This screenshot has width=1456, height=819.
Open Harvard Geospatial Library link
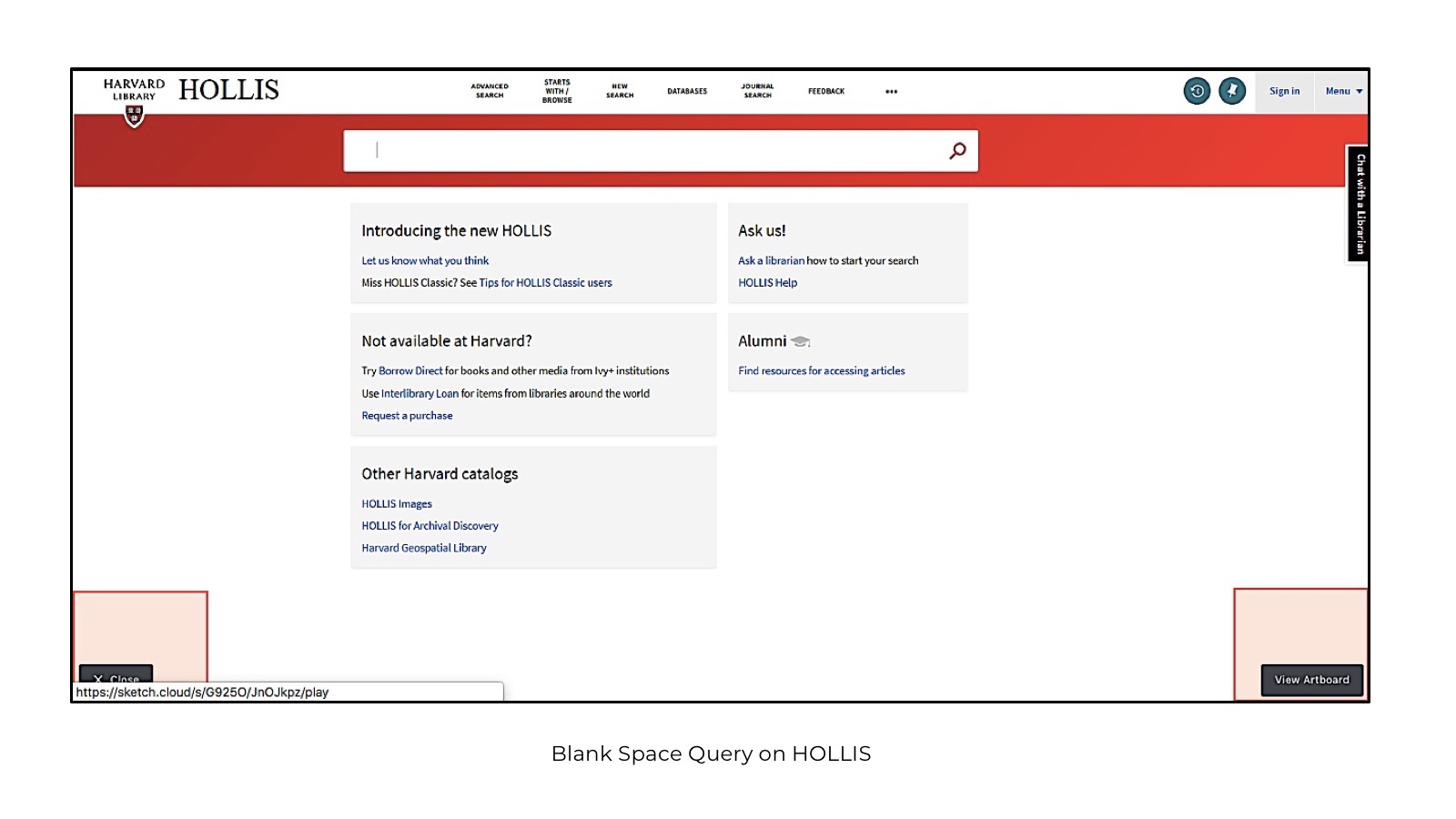point(424,548)
